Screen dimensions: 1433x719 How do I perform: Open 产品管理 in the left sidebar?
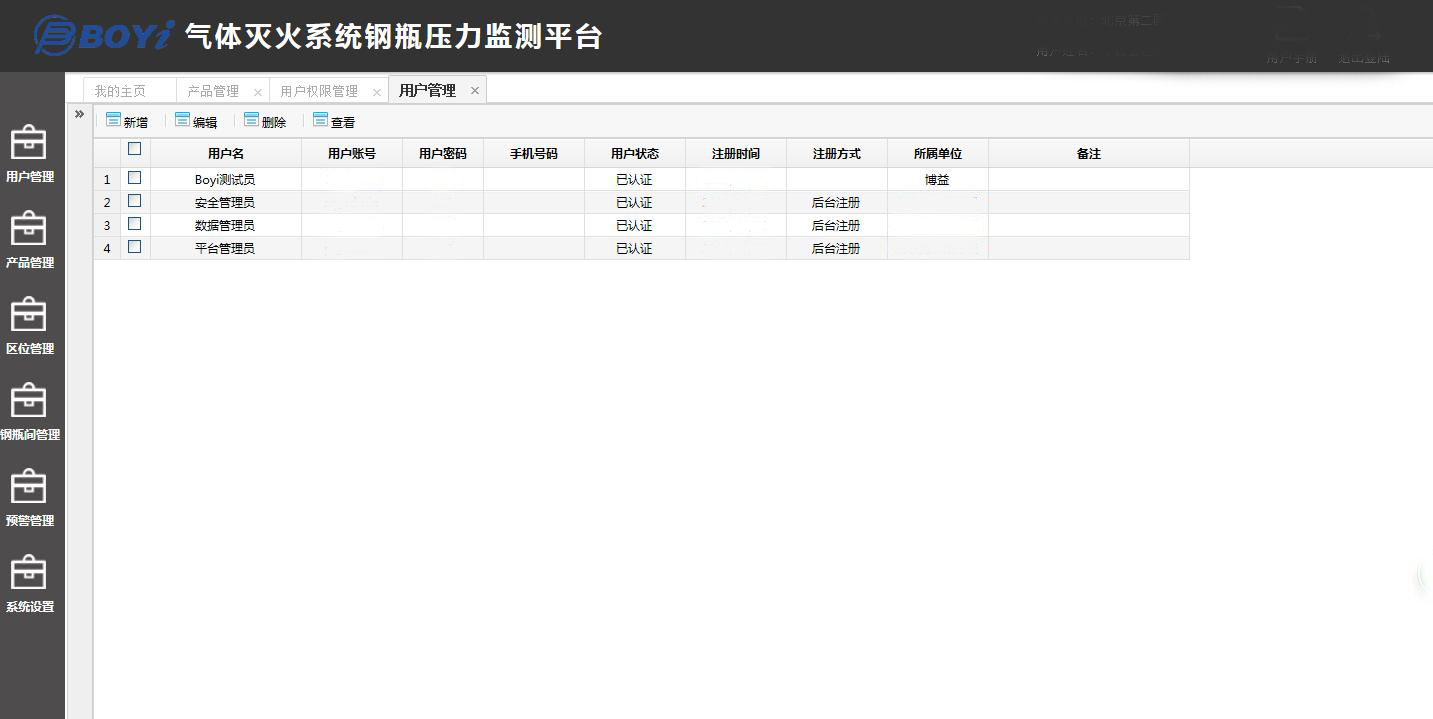pos(29,241)
